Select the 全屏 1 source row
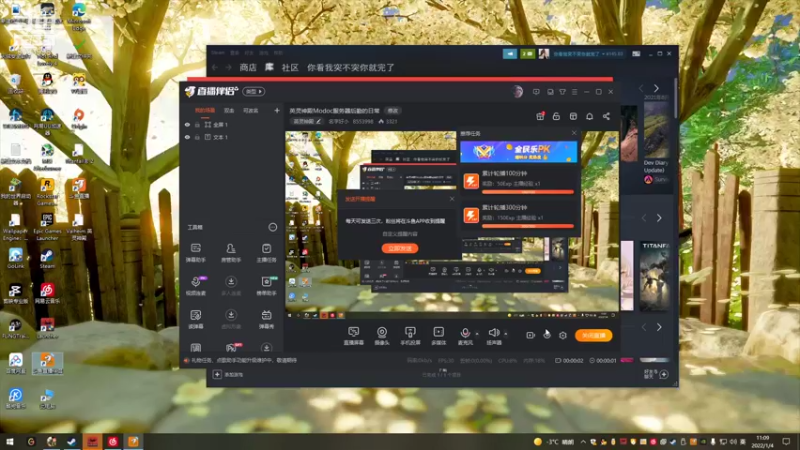 tap(232, 124)
